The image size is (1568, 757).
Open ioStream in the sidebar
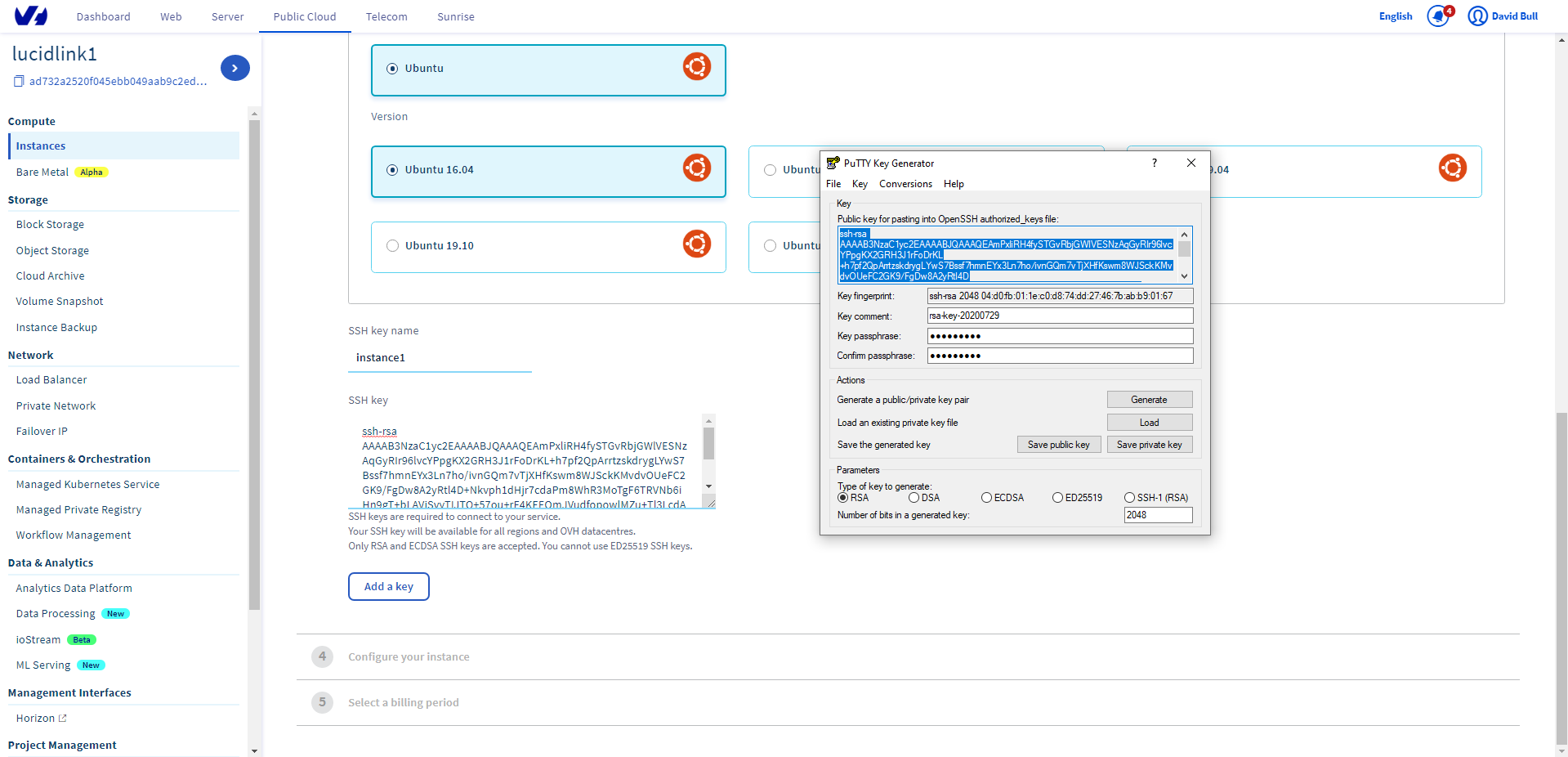38,640
